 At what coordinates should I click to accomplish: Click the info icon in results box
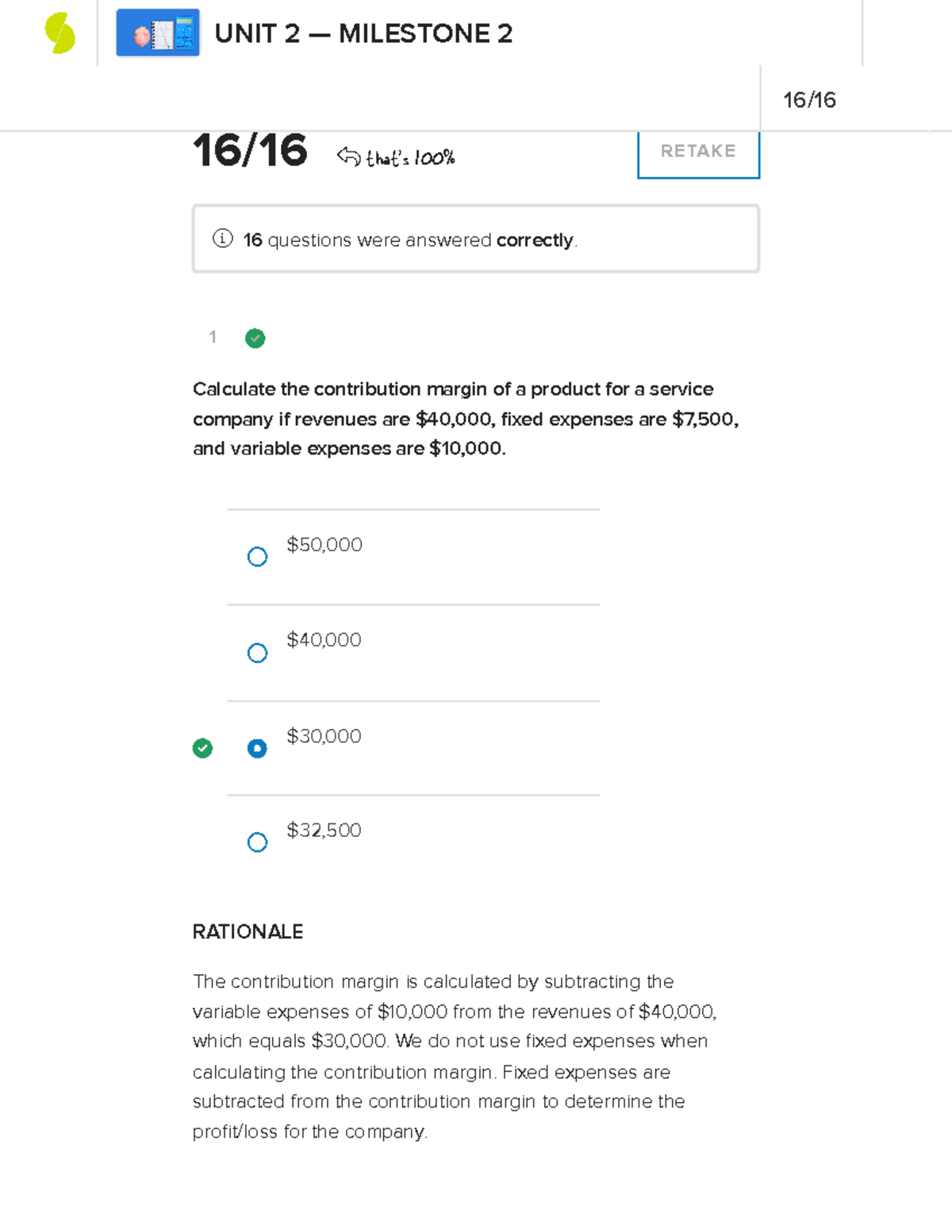(x=223, y=239)
